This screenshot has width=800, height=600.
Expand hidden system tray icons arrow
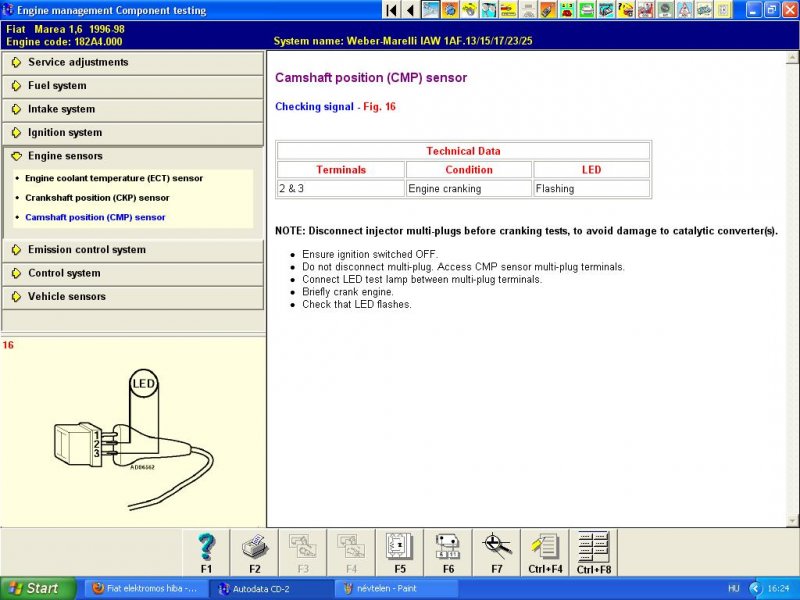(755, 589)
